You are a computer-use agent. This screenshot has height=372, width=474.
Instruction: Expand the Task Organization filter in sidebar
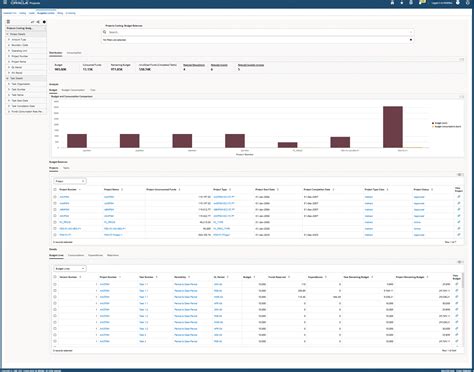coord(9,84)
